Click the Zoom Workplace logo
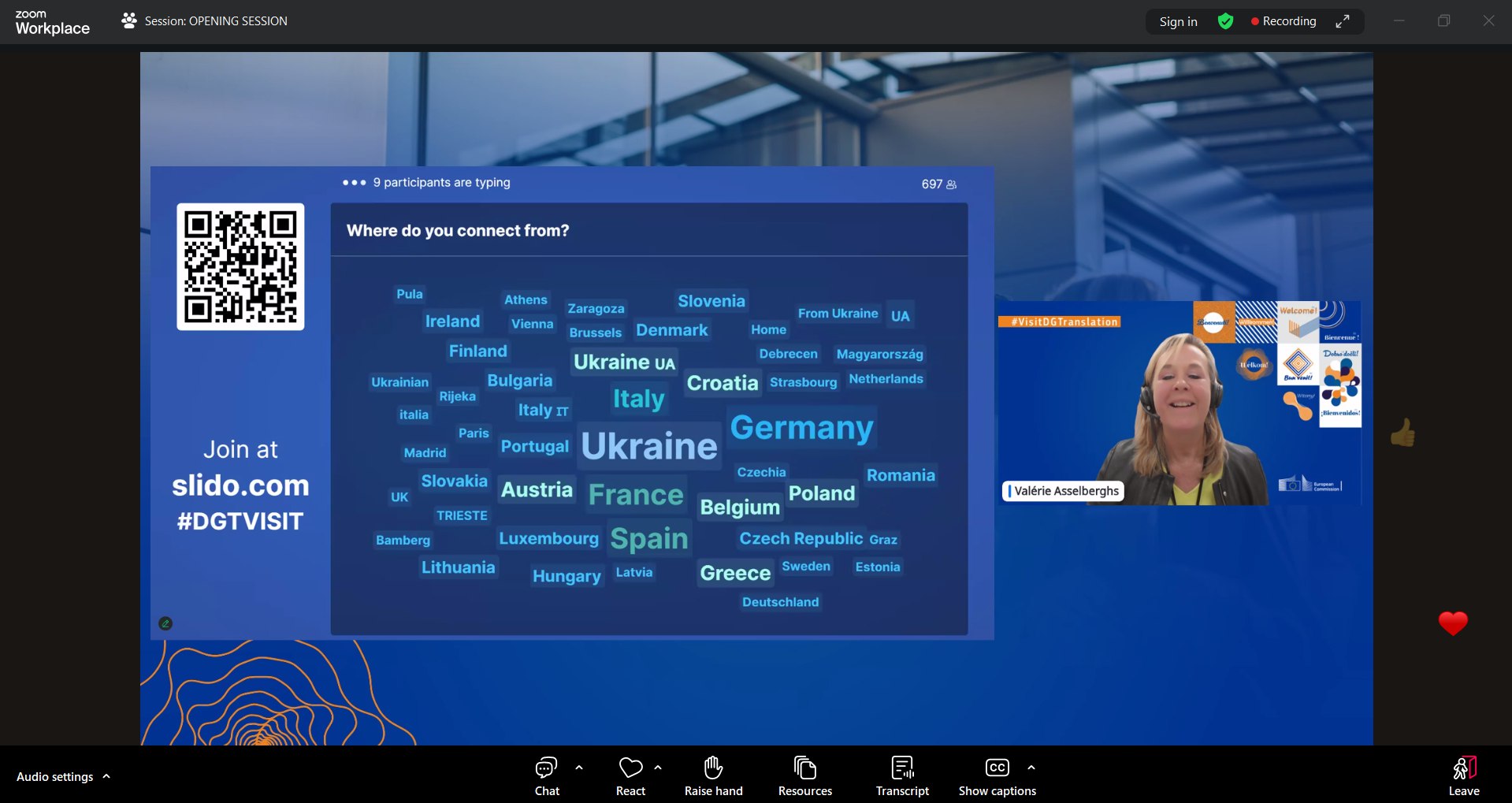The height and width of the screenshot is (803, 1512). [52, 22]
